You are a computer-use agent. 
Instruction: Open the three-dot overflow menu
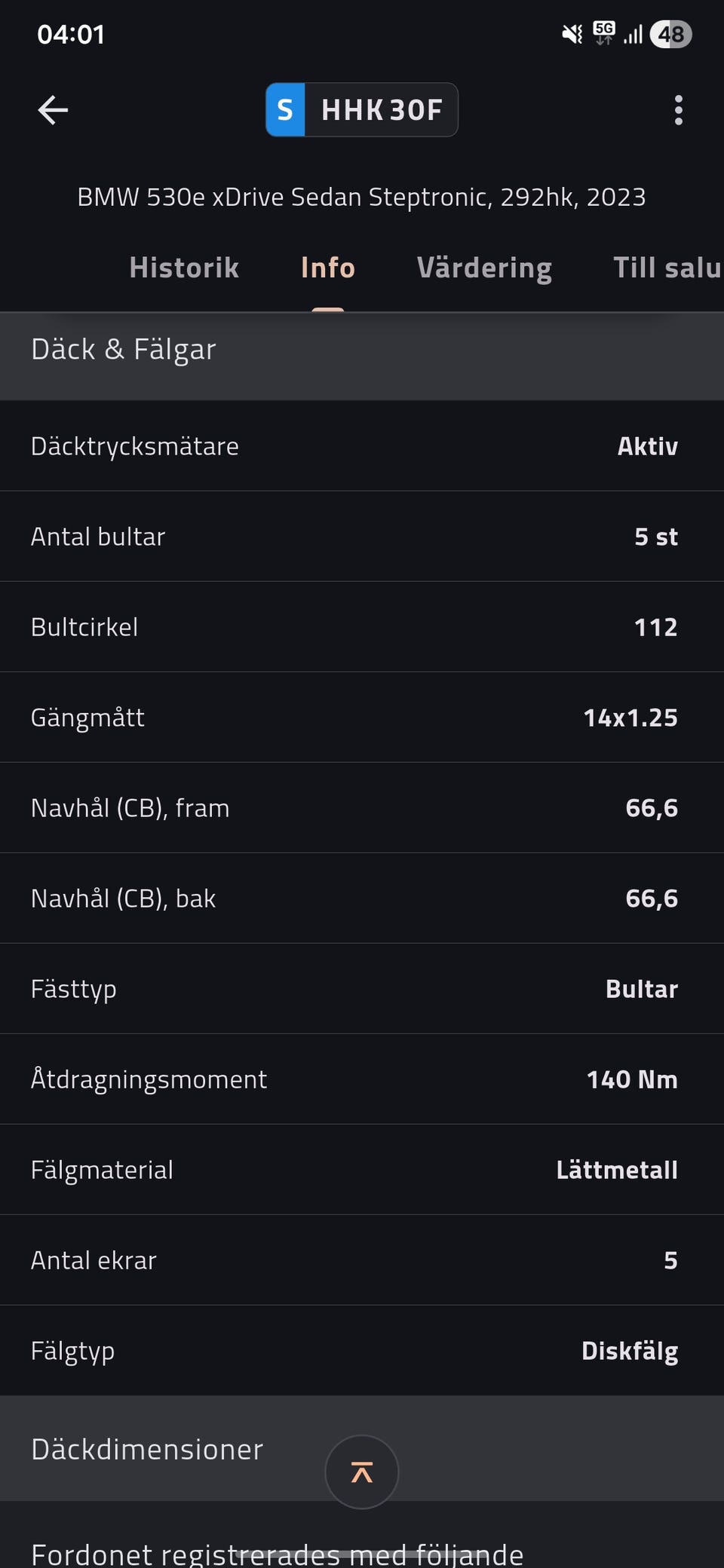point(678,110)
